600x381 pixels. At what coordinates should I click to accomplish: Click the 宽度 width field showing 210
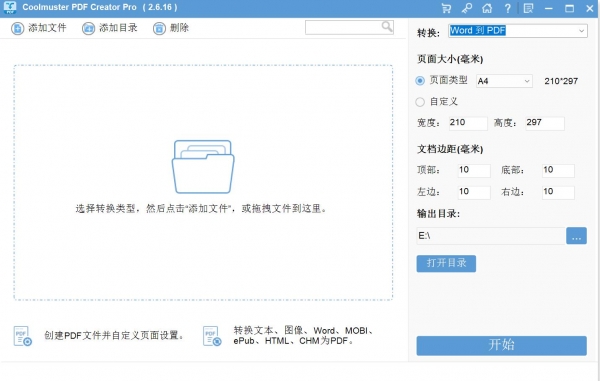click(x=468, y=123)
